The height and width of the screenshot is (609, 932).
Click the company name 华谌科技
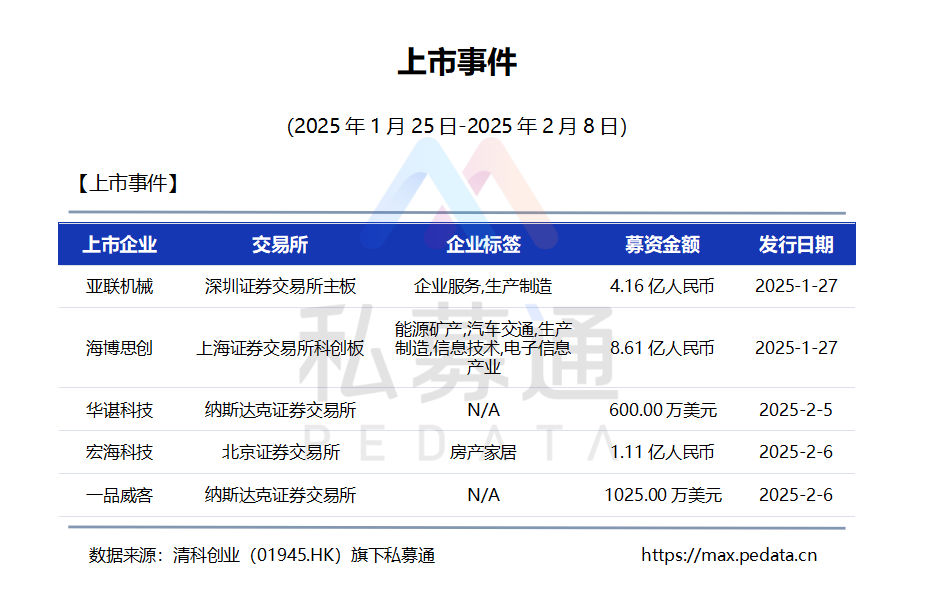point(119,410)
